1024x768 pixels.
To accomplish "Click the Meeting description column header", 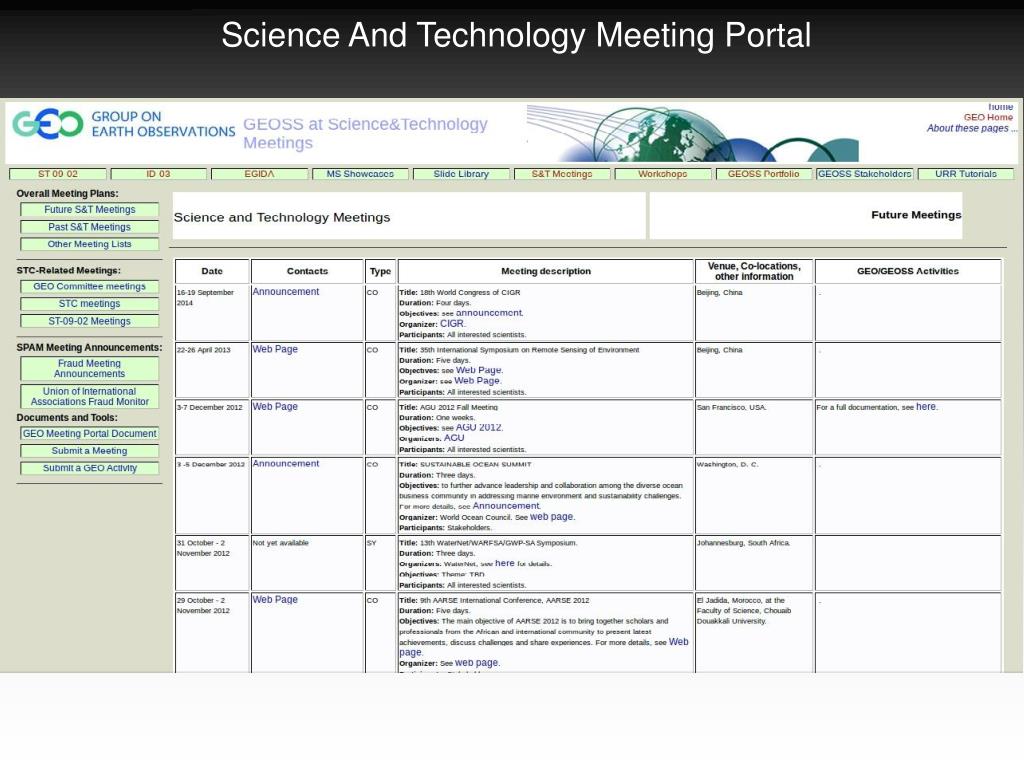I will click(x=546, y=271).
